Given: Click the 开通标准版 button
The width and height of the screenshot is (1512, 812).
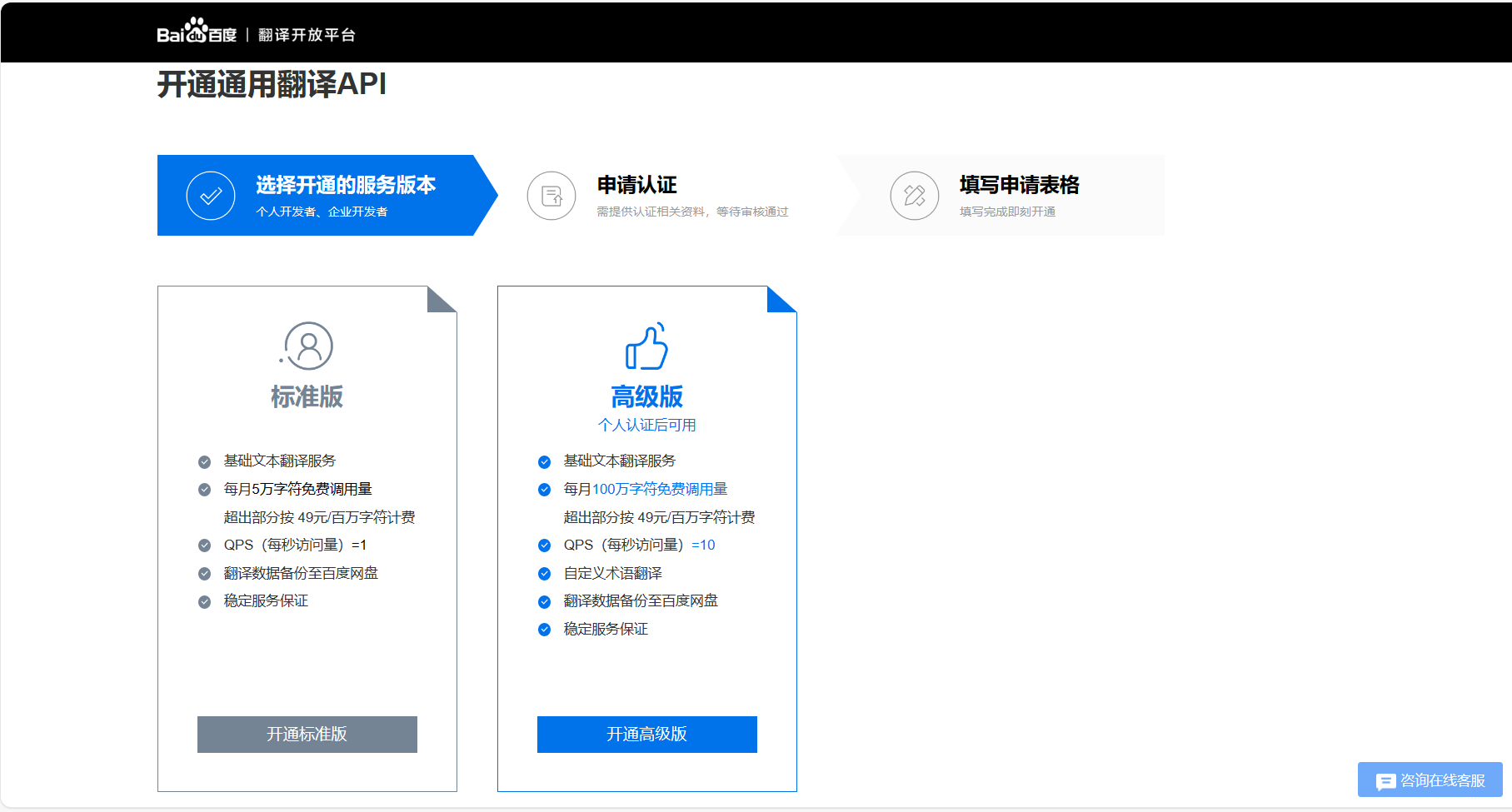Looking at the screenshot, I should point(307,735).
